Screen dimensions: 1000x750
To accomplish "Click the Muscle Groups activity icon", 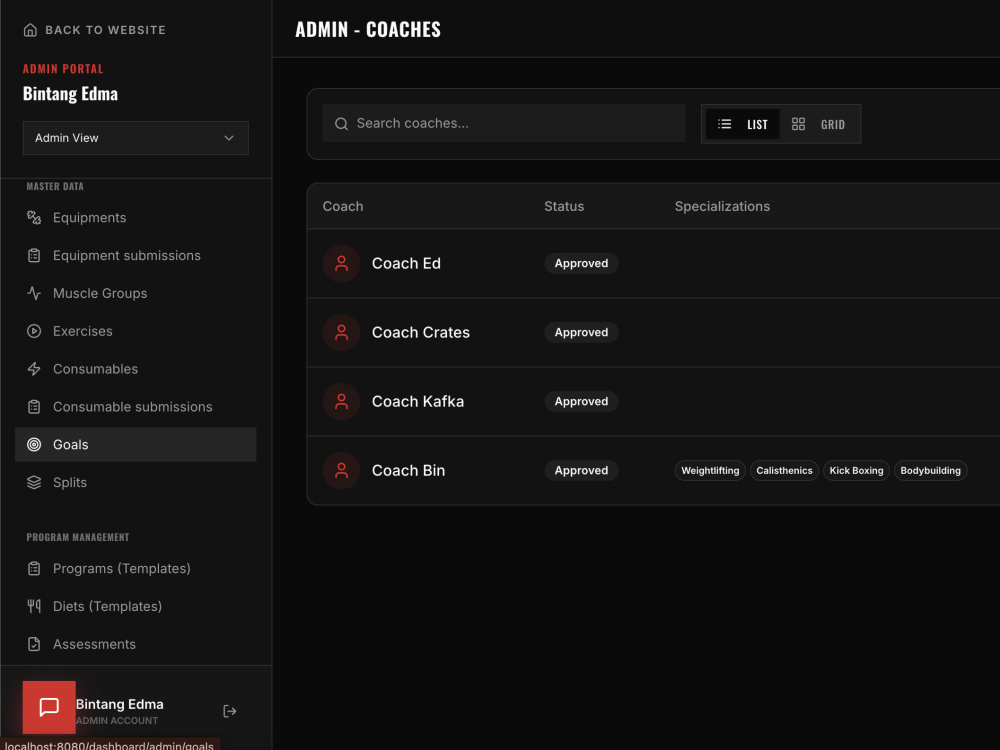I will coord(34,293).
